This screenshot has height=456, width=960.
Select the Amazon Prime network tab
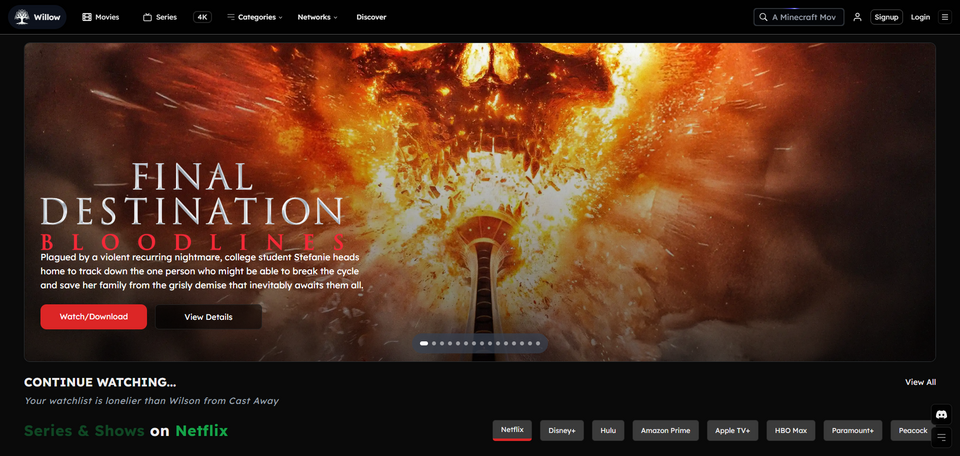(x=666, y=430)
